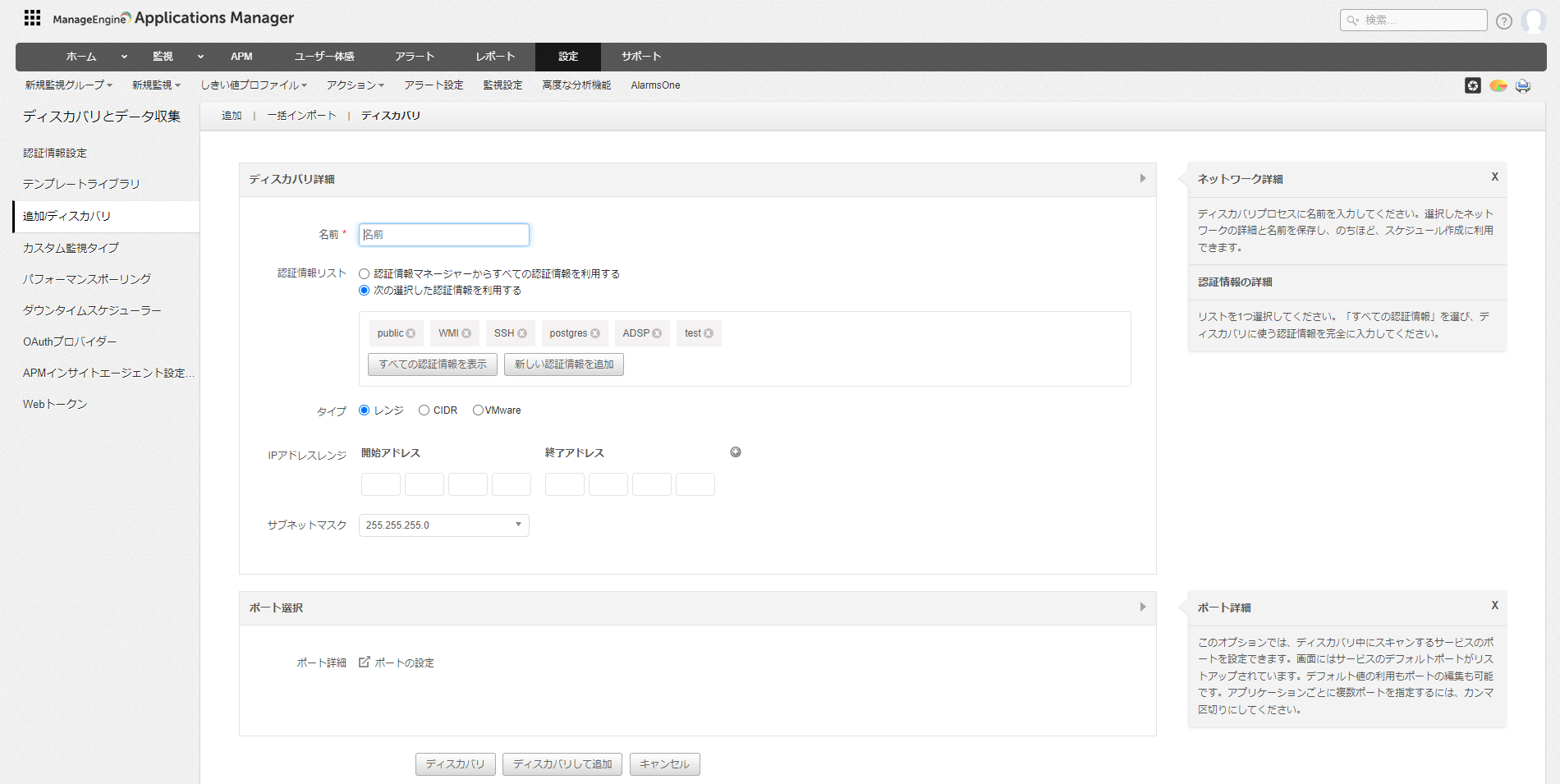Open 監視設定 in the submenu
The image size is (1560, 784).
point(502,85)
